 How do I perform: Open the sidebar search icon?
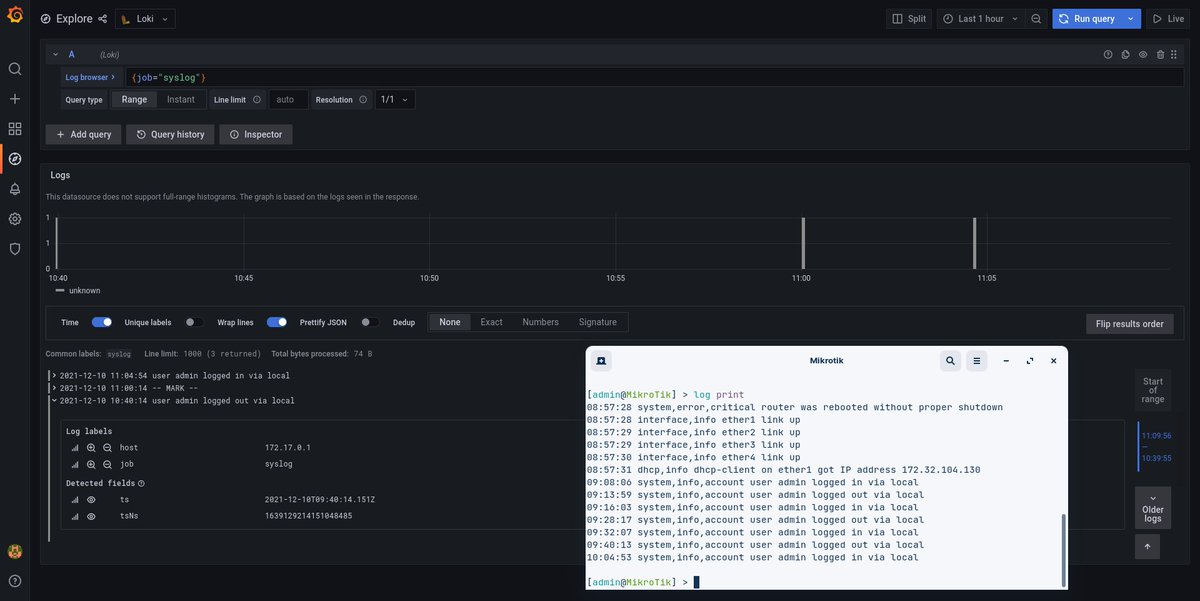(14, 69)
